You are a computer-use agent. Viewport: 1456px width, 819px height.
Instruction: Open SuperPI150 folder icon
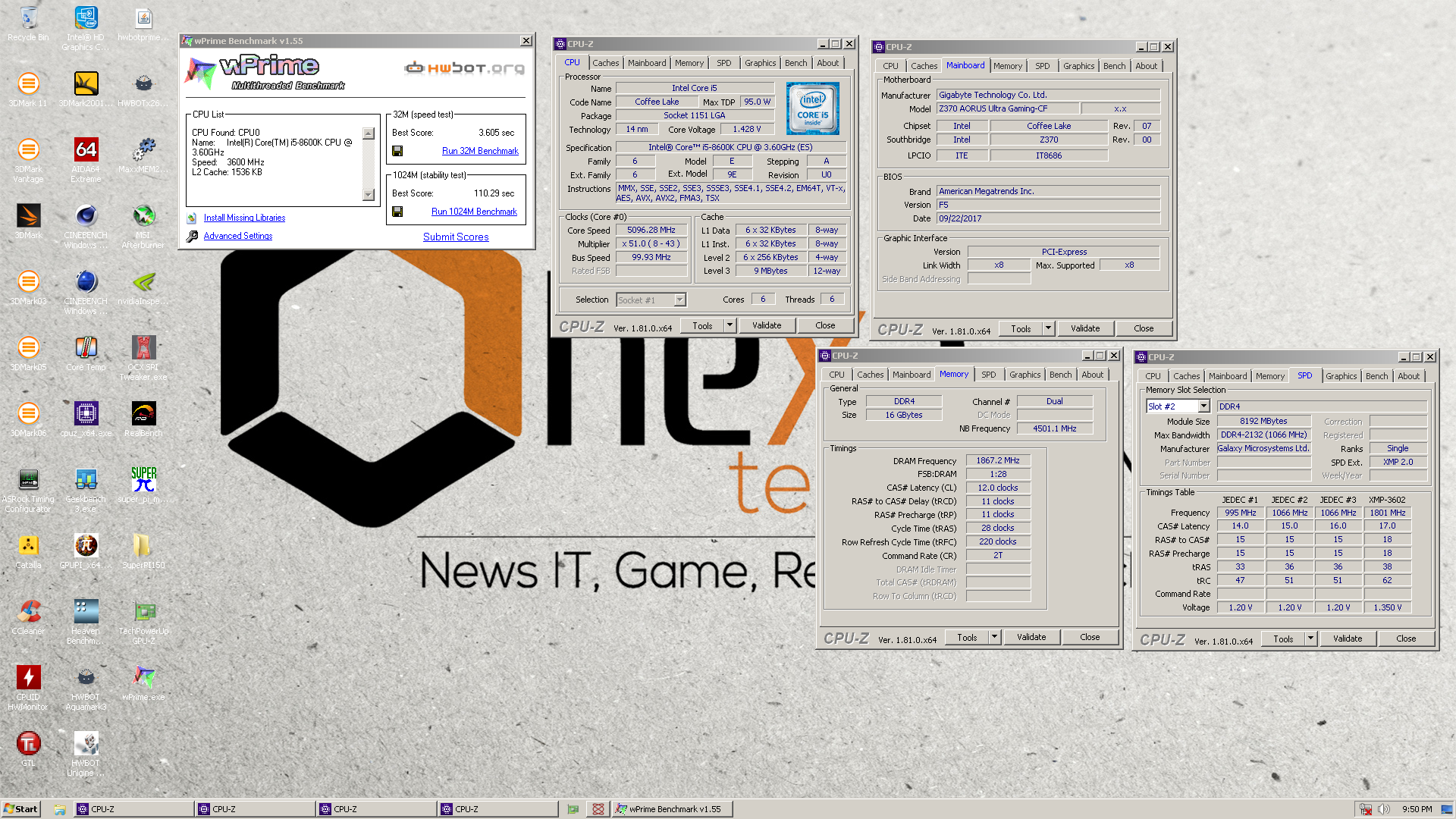coord(143,551)
